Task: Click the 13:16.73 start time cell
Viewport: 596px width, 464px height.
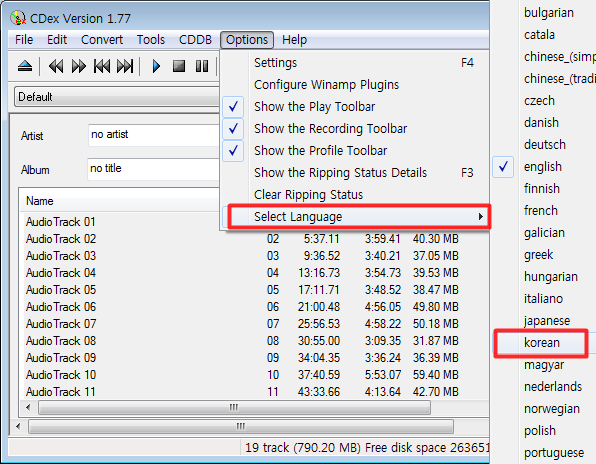Action: point(319,273)
